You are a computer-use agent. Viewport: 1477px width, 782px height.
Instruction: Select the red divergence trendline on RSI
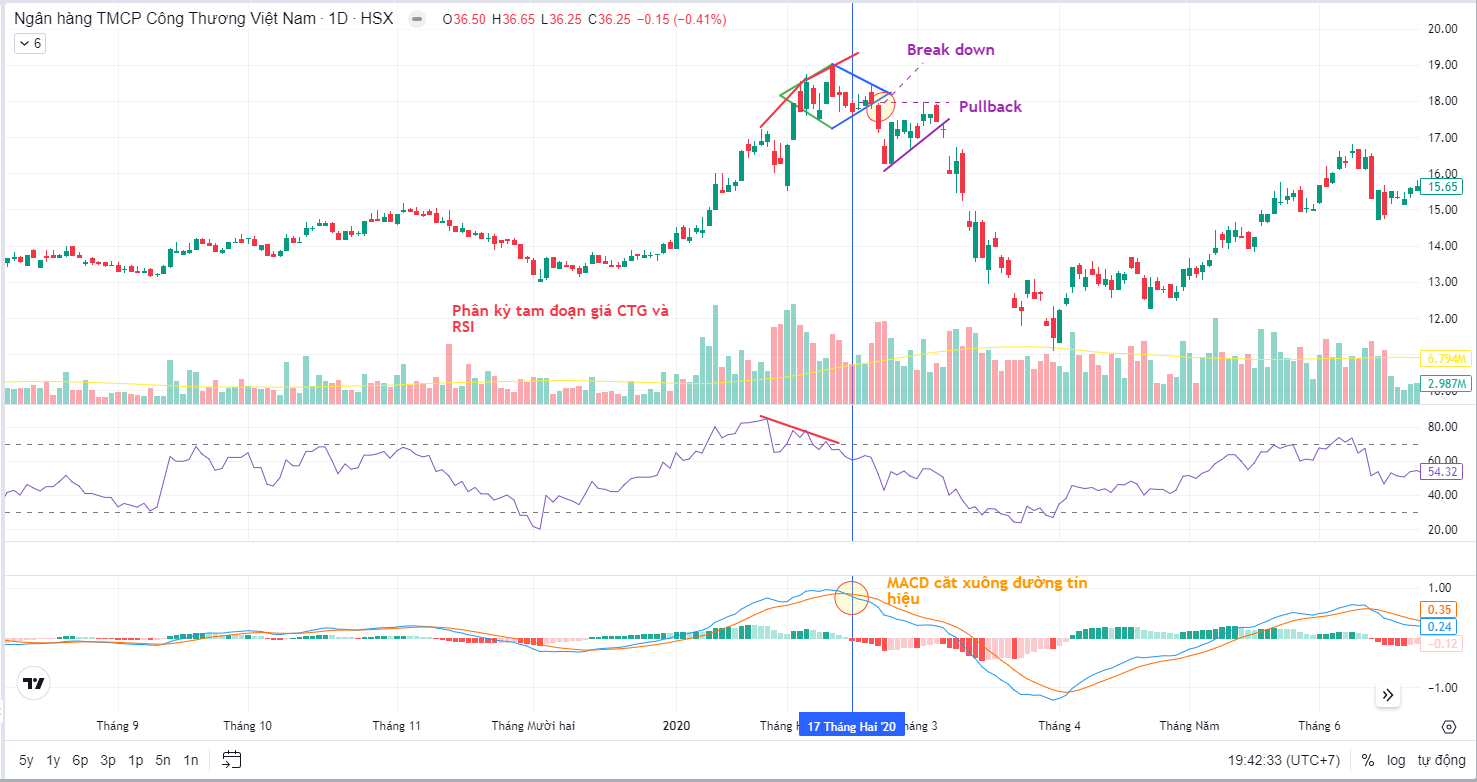tap(800, 429)
